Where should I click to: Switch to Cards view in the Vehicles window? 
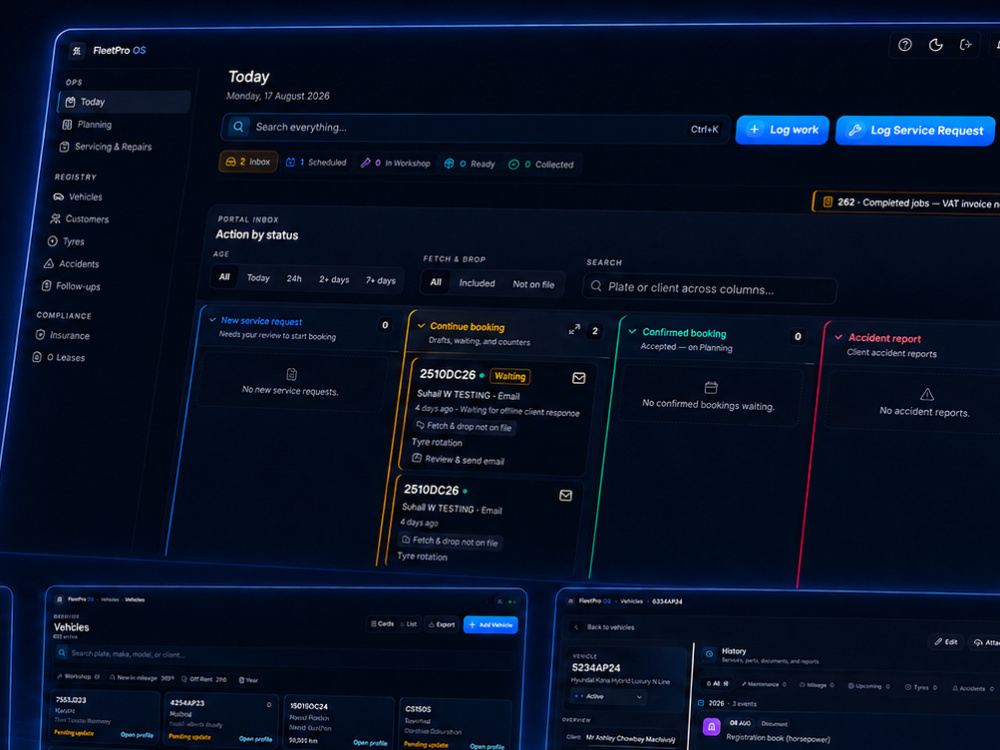click(382, 624)
